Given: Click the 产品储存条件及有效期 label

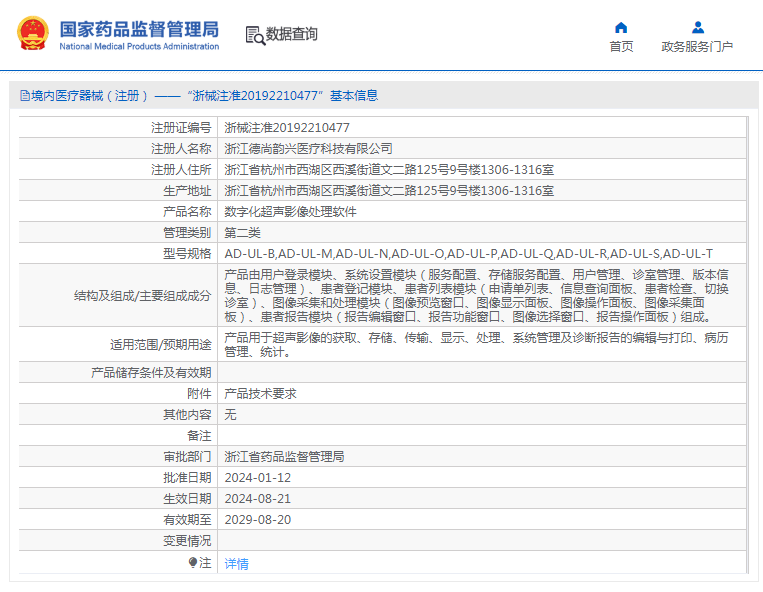Looking at the screenshot, I should [x=151, y=373].
